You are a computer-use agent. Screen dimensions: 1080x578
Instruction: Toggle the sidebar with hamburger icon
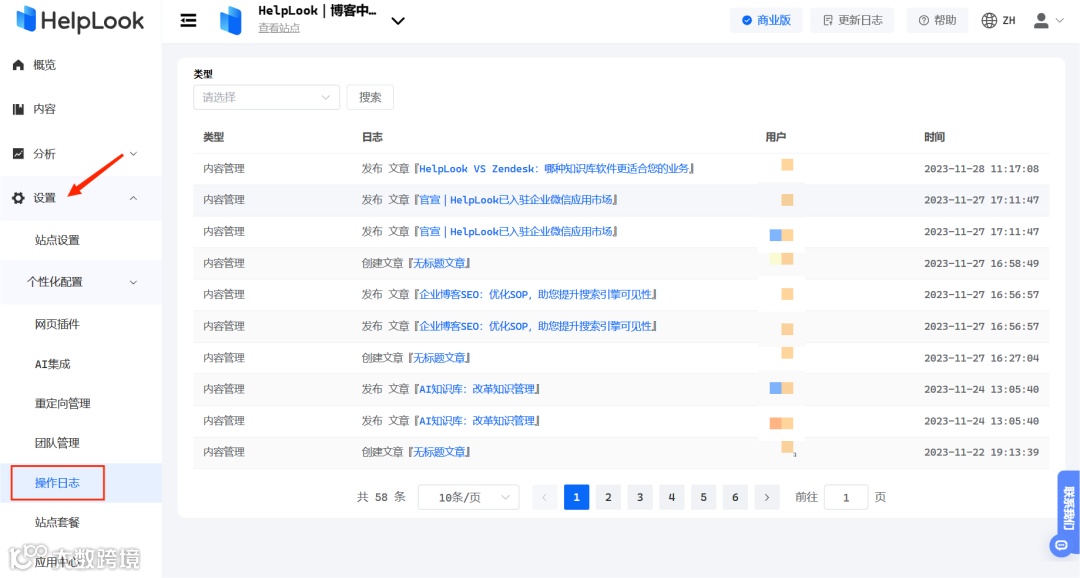point(188,19)
